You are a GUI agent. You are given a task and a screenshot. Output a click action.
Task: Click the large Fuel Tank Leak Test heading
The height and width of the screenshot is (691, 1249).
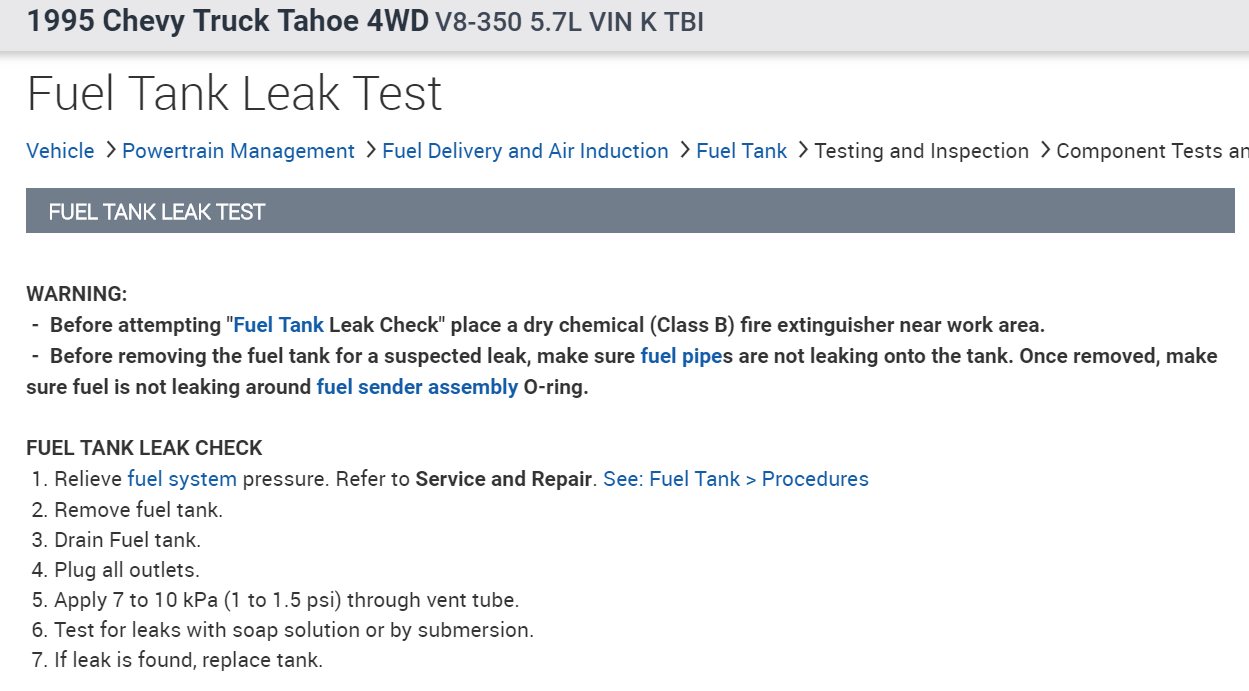tap(234, 94)
